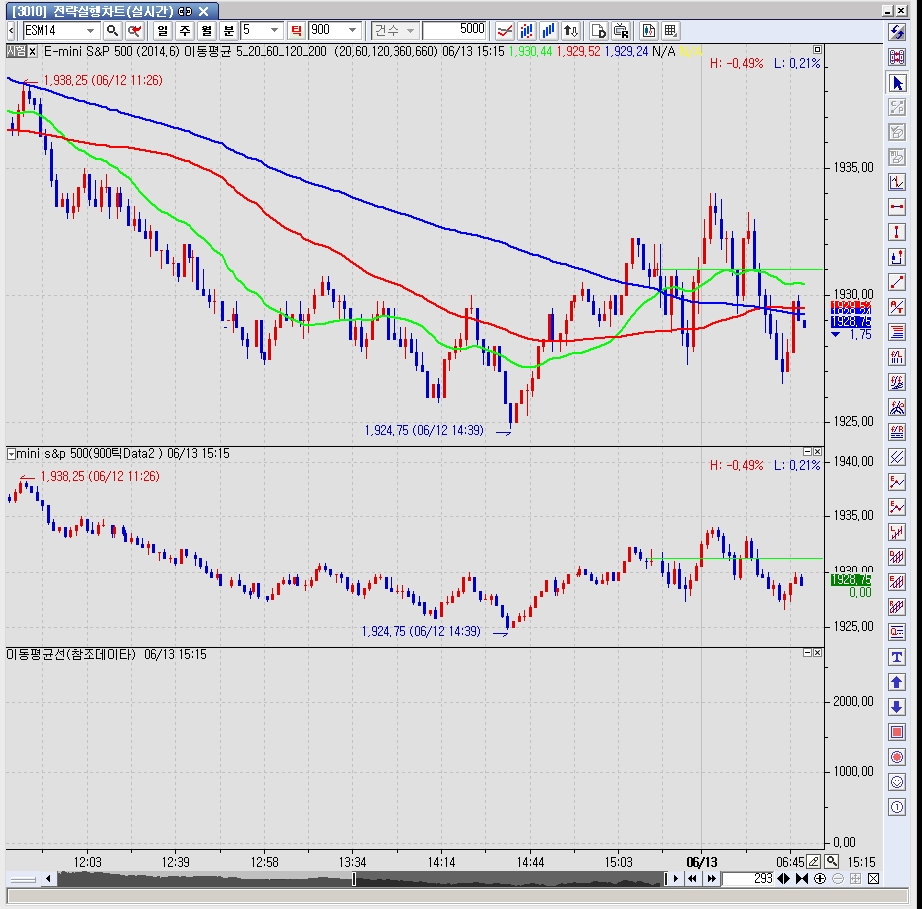Toggle the 틱 (tick) period button
The height and width of the screenshot is (909, 922).
click(x=296, y=31)
